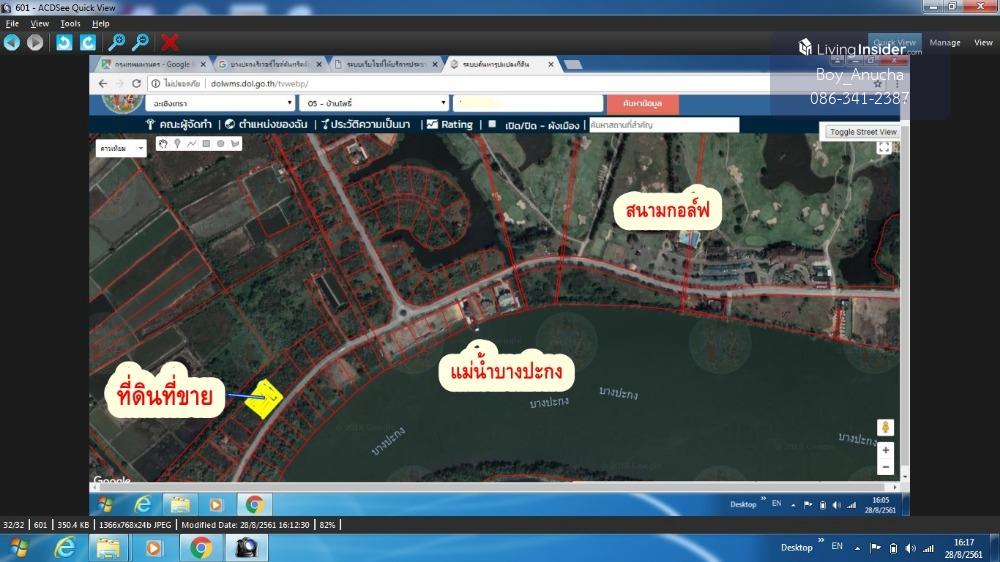The image size is (1000, 562).
Task: Rotate the image left (counterclockwise)
Action: [x=64, y=42]
